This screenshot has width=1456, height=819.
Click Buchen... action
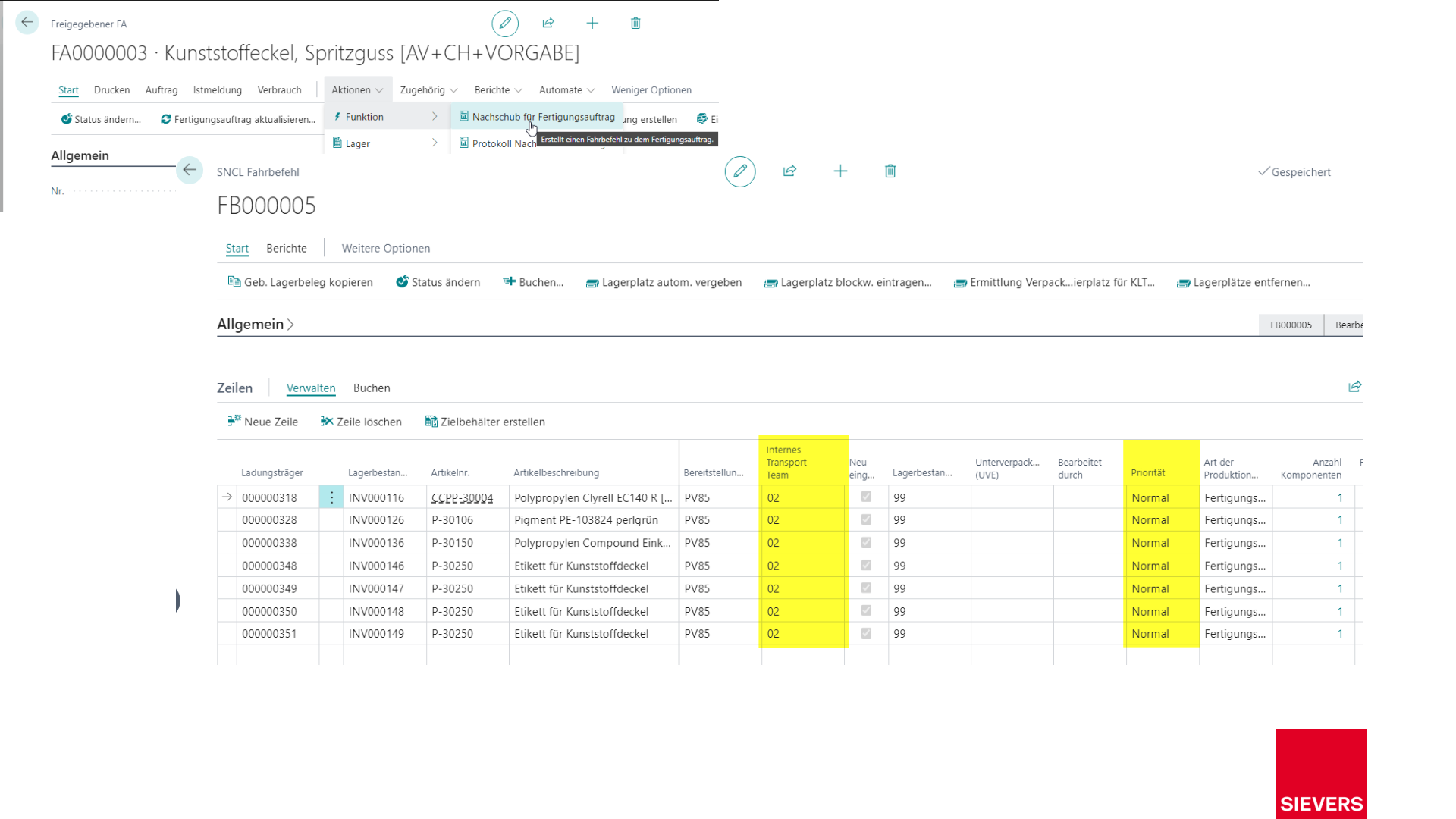[x=533, y=282]
